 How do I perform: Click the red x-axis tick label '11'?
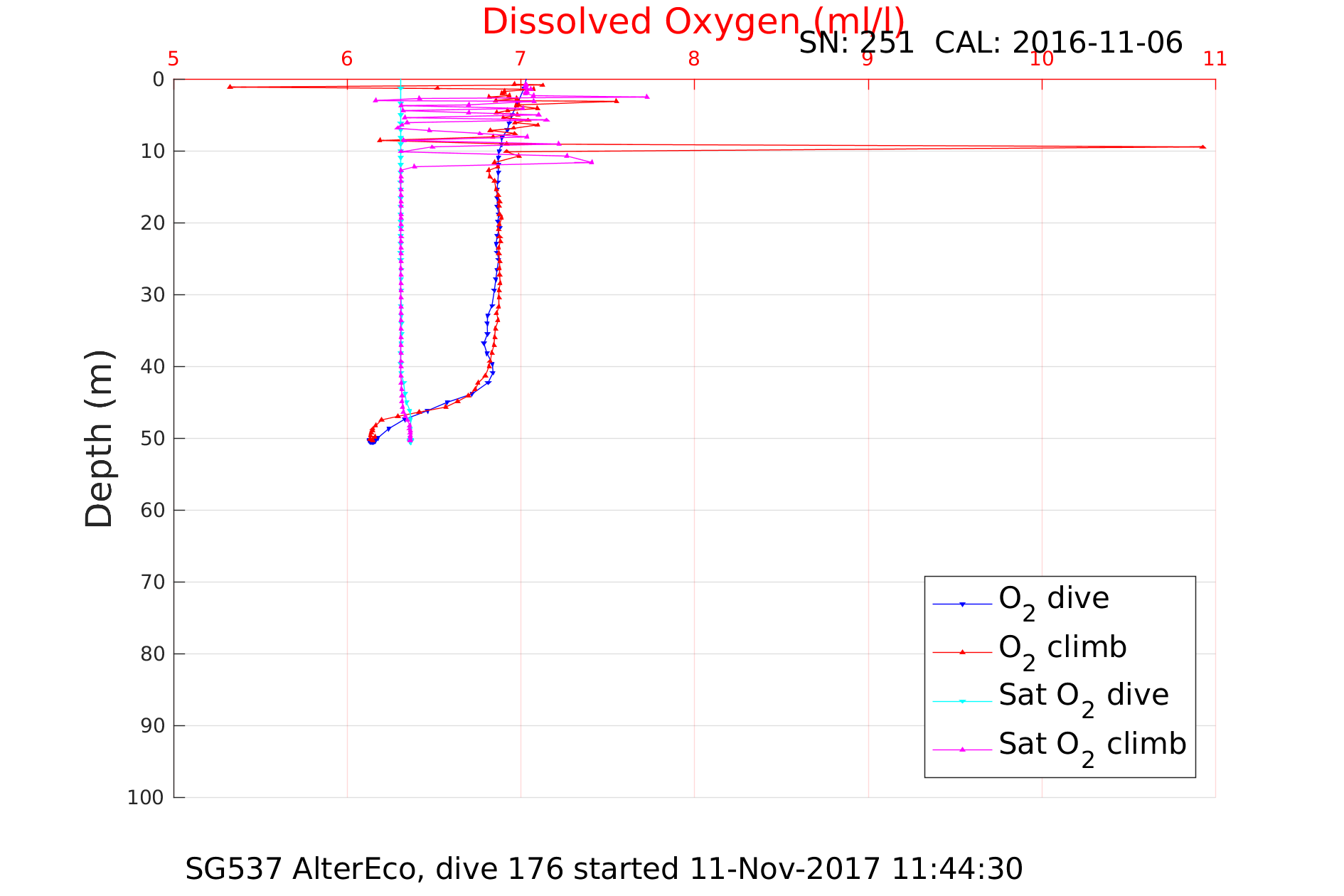[x=1215, y=59]
